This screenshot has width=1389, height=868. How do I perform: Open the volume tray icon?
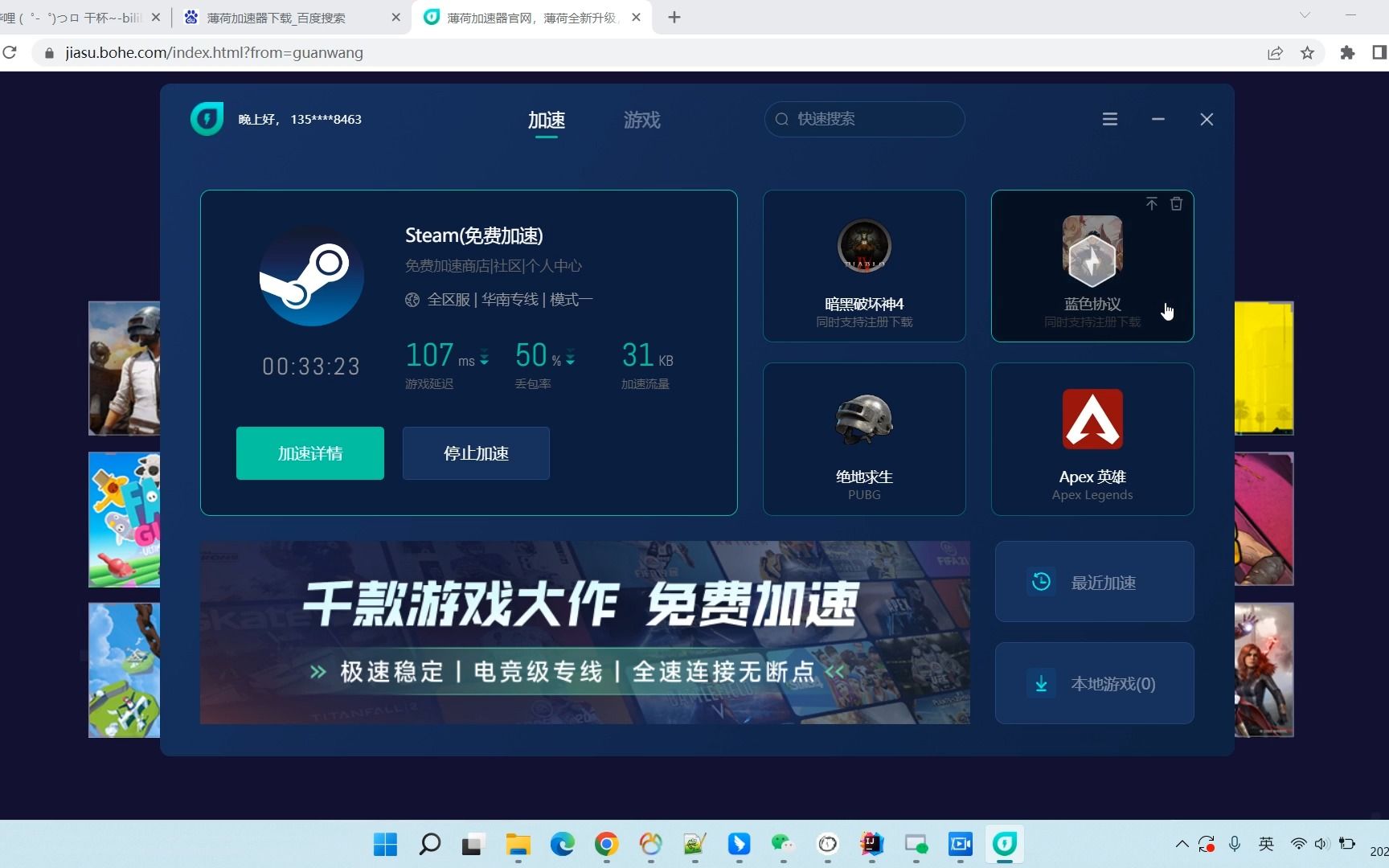[1321, 844]
